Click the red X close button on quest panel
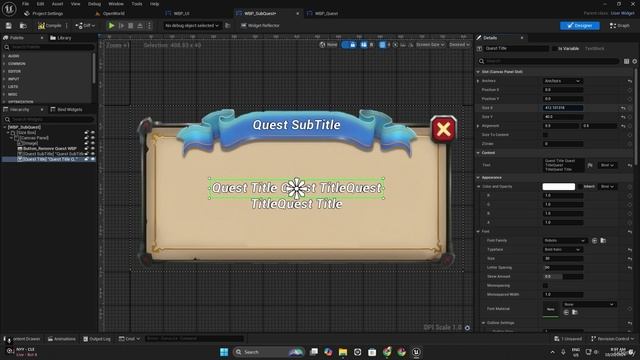Viewport: 640px width, 360px height. coord(443,129)
